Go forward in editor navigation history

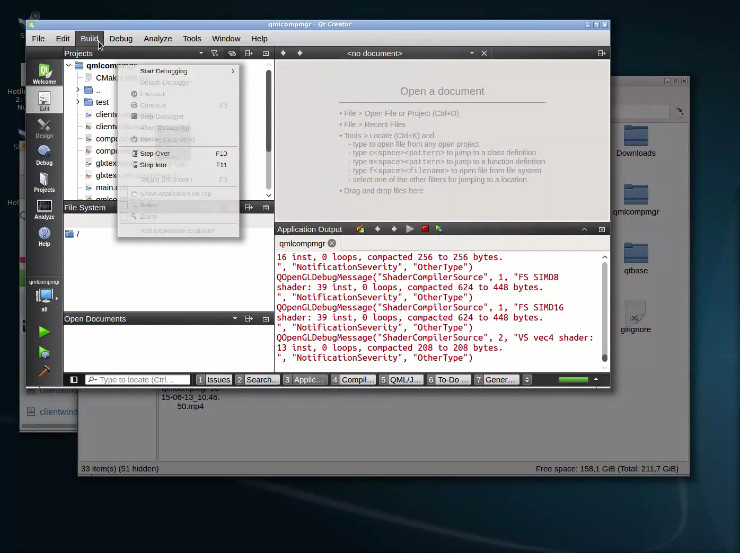(300, 53)
